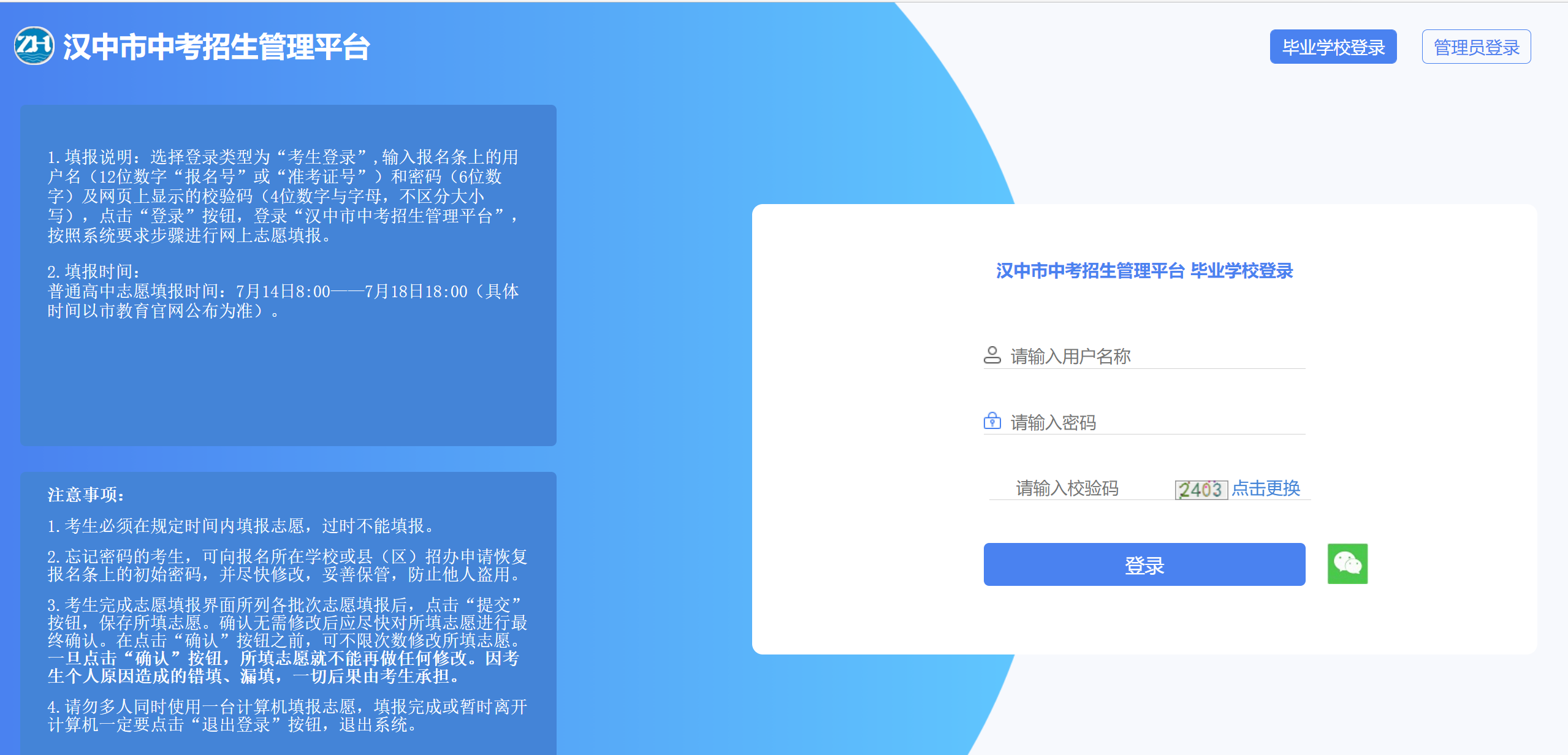Click the ZH platform logo icon
Viewport: 1568px width, 755px height.
point(34,46)
